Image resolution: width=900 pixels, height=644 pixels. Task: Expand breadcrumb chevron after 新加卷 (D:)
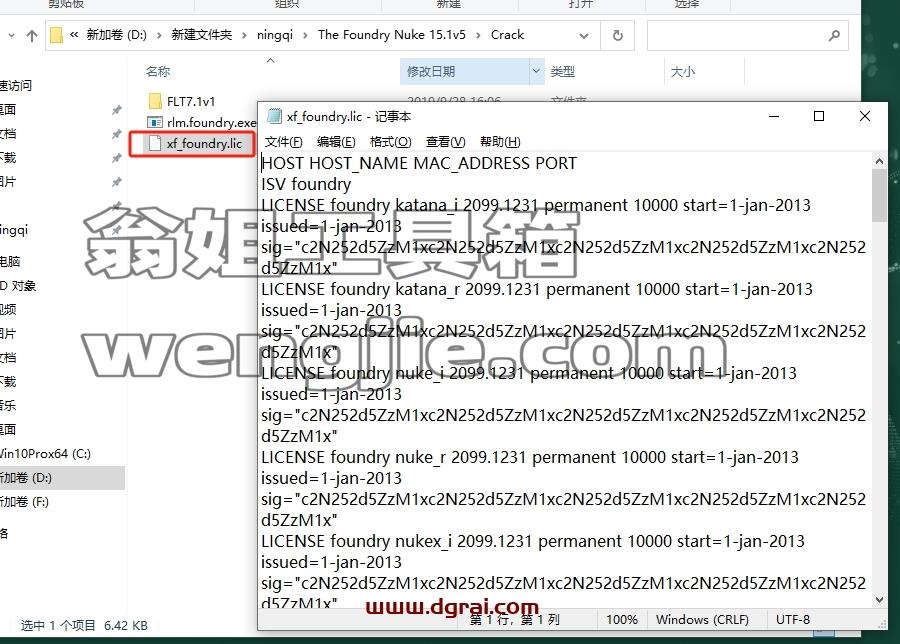click(x=159, y=36)
